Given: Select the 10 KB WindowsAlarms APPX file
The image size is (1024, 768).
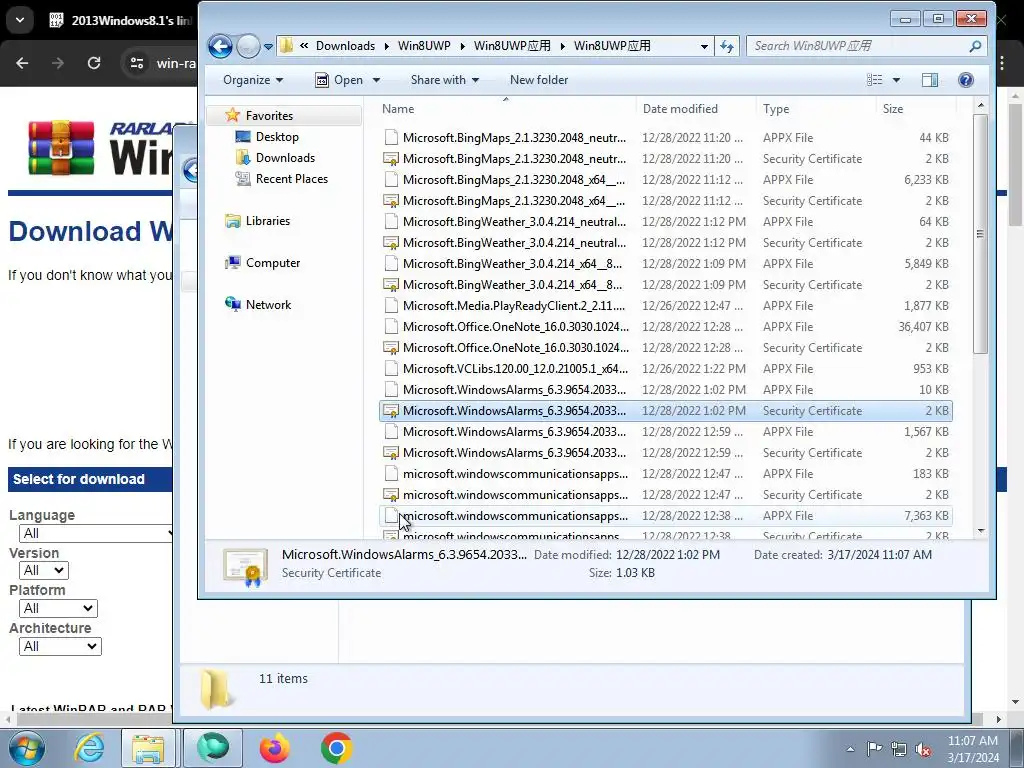Looking at the screenshot, I should pos(665,389).
